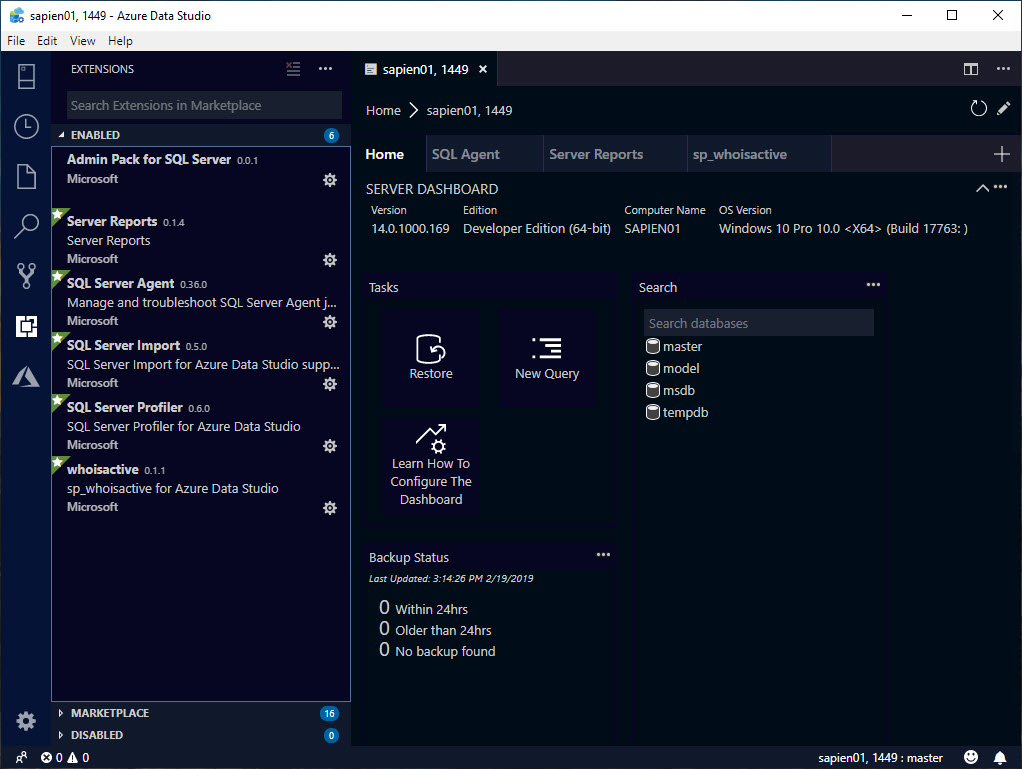Select the msdb database
This screenshot has width=1022, height=769.
click(670, 391)
